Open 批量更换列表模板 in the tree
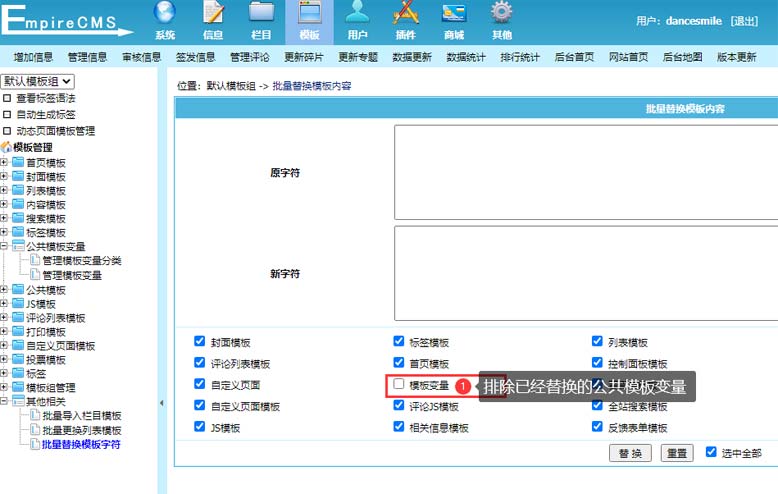The image size is (778, 494). 82,430
